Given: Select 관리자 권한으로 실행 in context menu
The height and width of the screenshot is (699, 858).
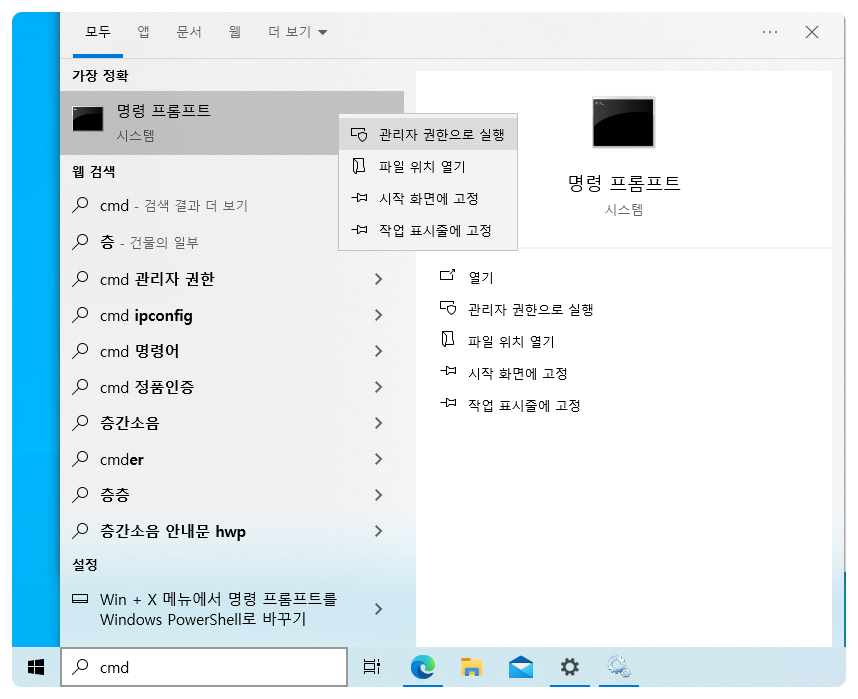Looking at the screenshot, I should (x=428, y=134).
